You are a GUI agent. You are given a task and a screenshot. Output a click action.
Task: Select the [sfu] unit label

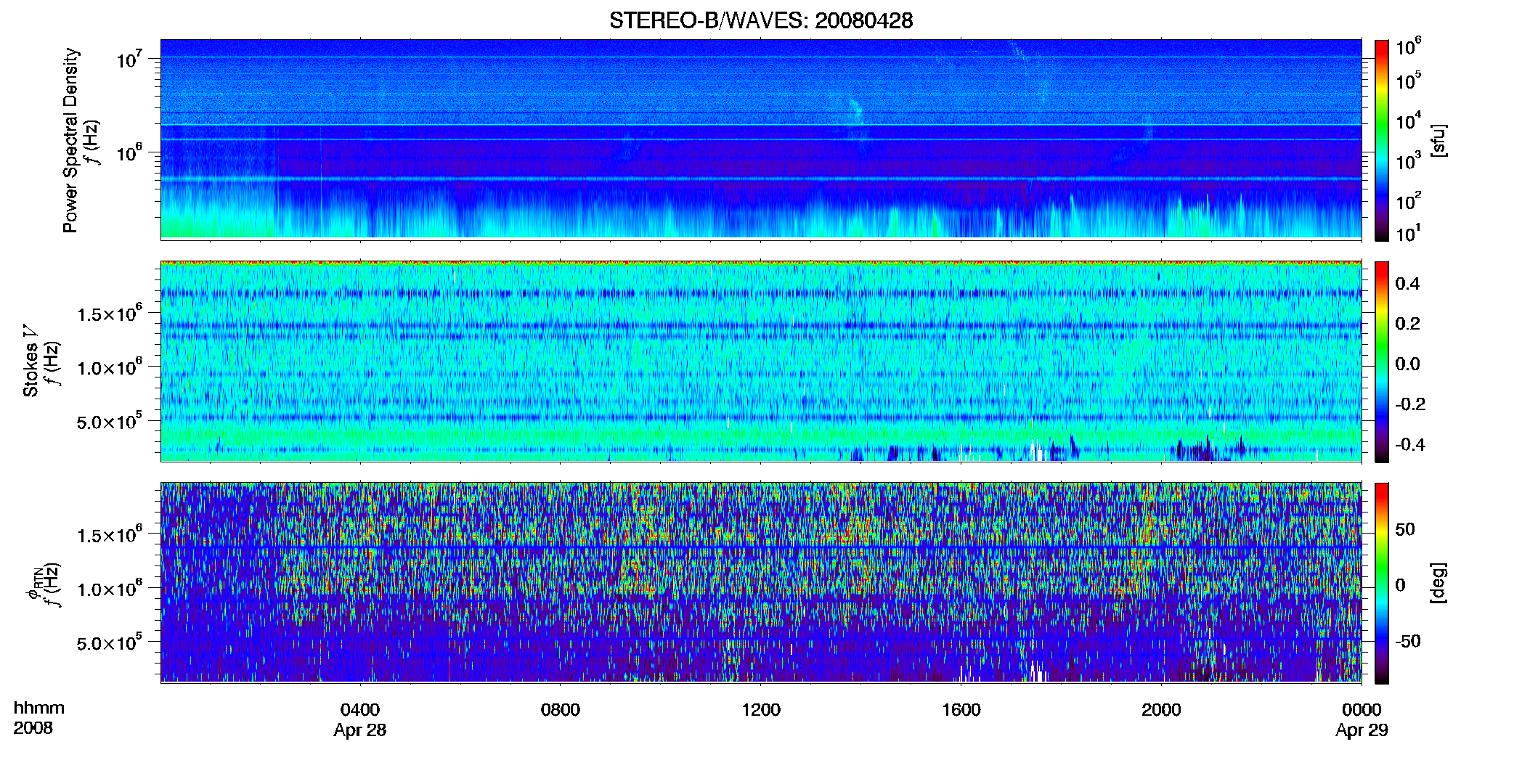tap(1438, 140)
